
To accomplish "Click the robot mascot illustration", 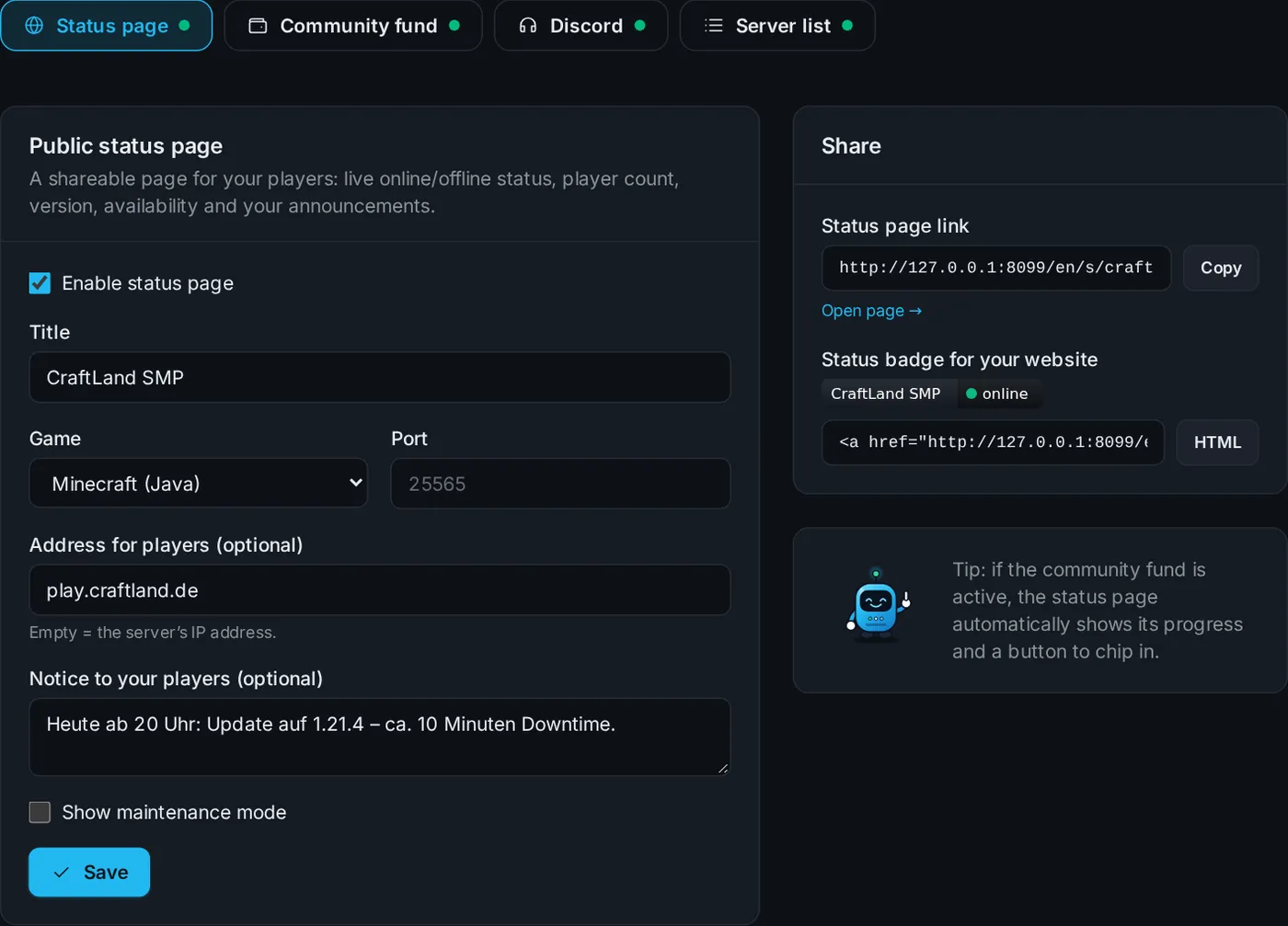I will pyautogui.click(x=879, y=605).
